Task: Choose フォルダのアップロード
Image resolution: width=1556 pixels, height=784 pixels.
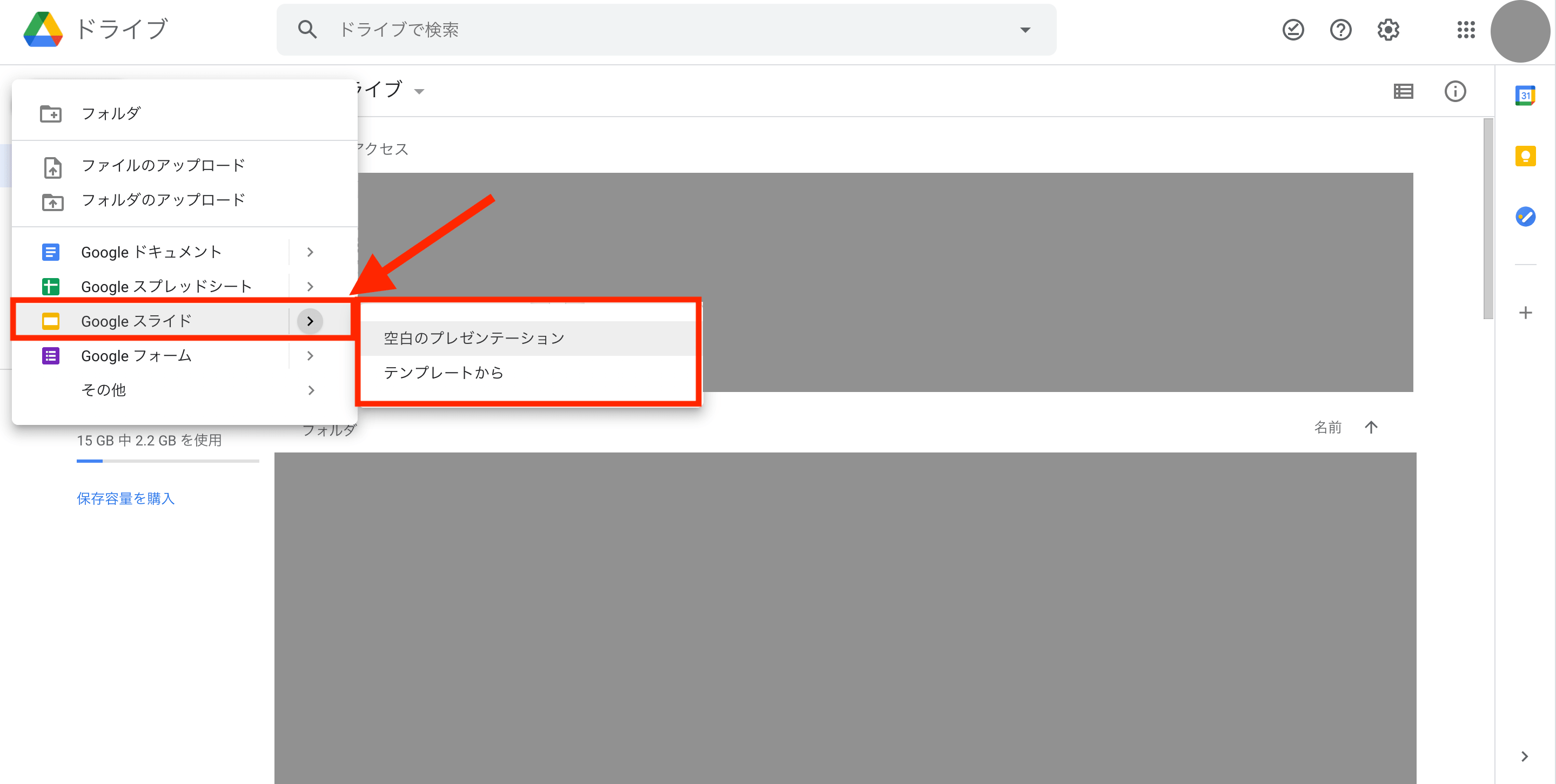Action: pyautogui.click(x=184, y=200)
